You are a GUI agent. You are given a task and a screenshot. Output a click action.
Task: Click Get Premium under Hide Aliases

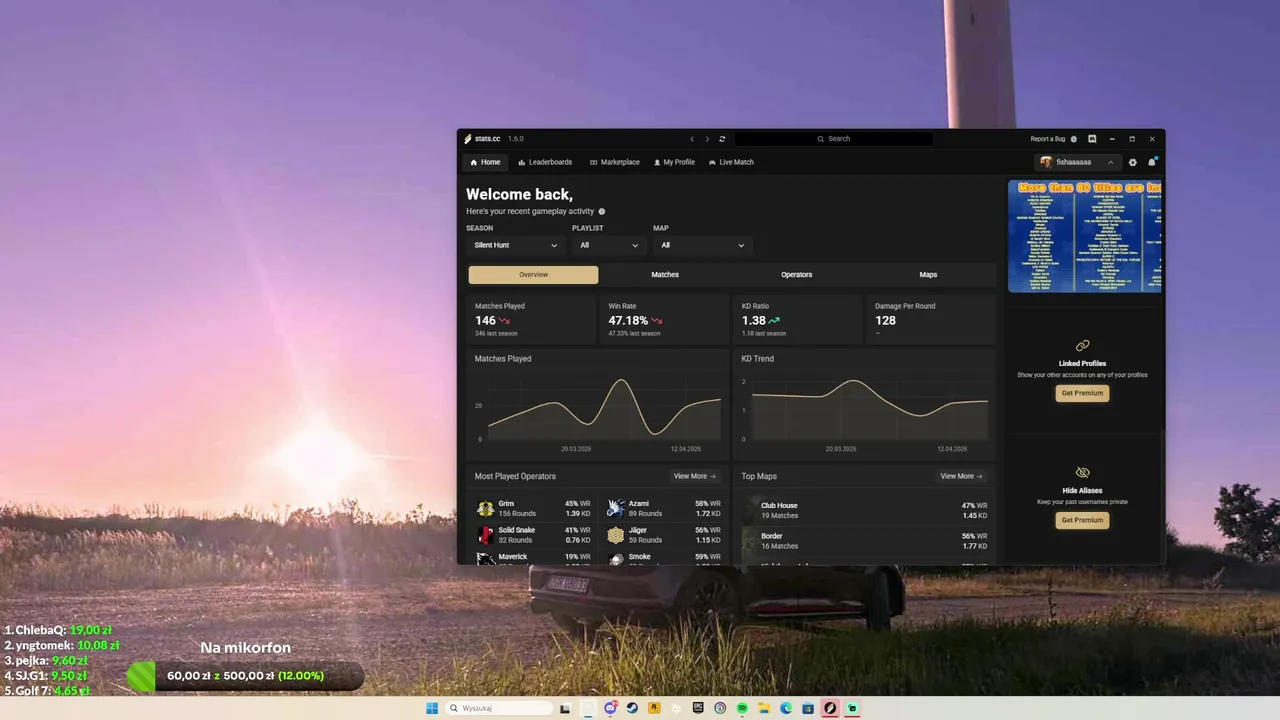pyautogui.click(x=1082, y=520)
